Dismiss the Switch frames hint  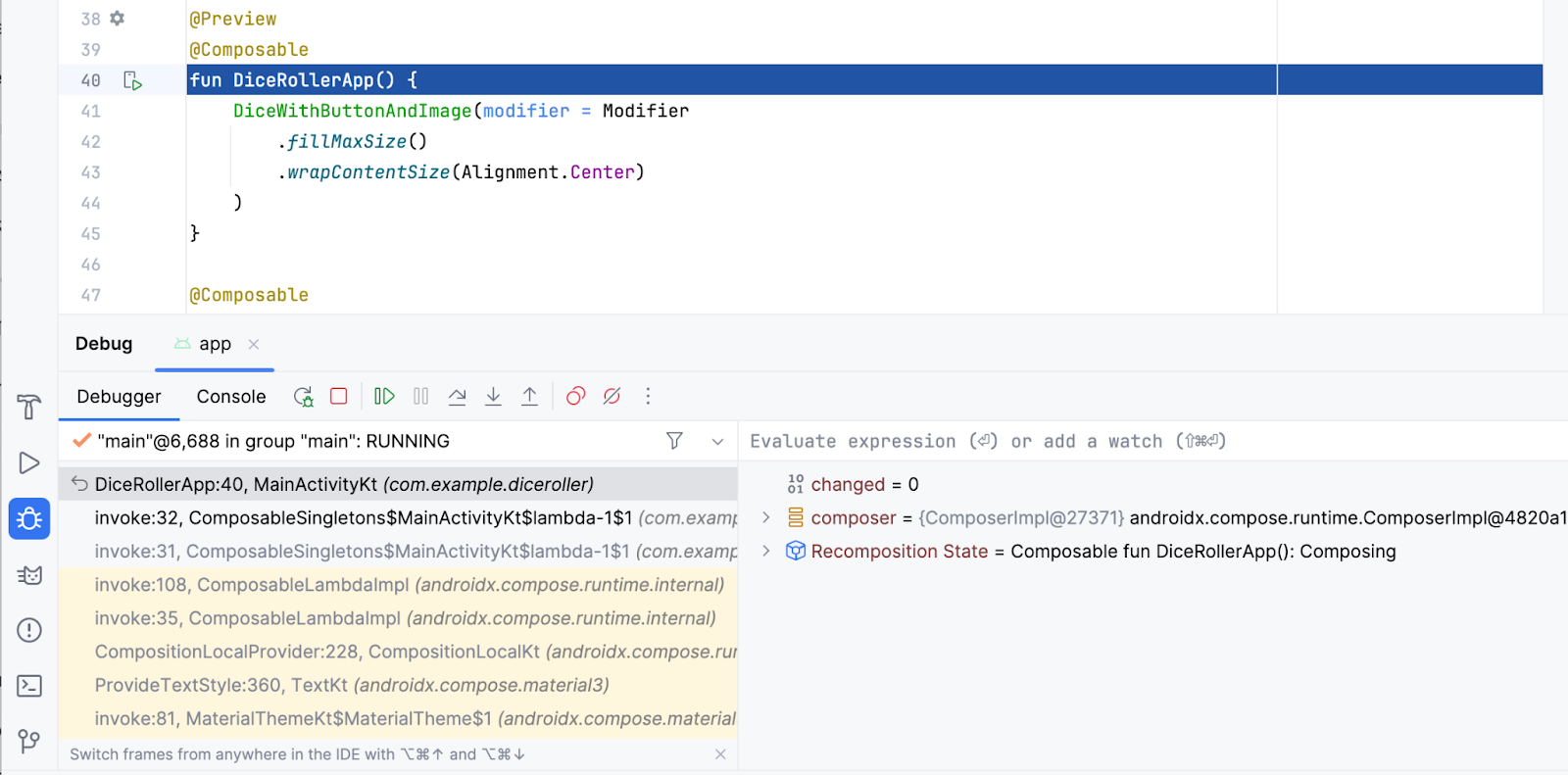(720, 754)
